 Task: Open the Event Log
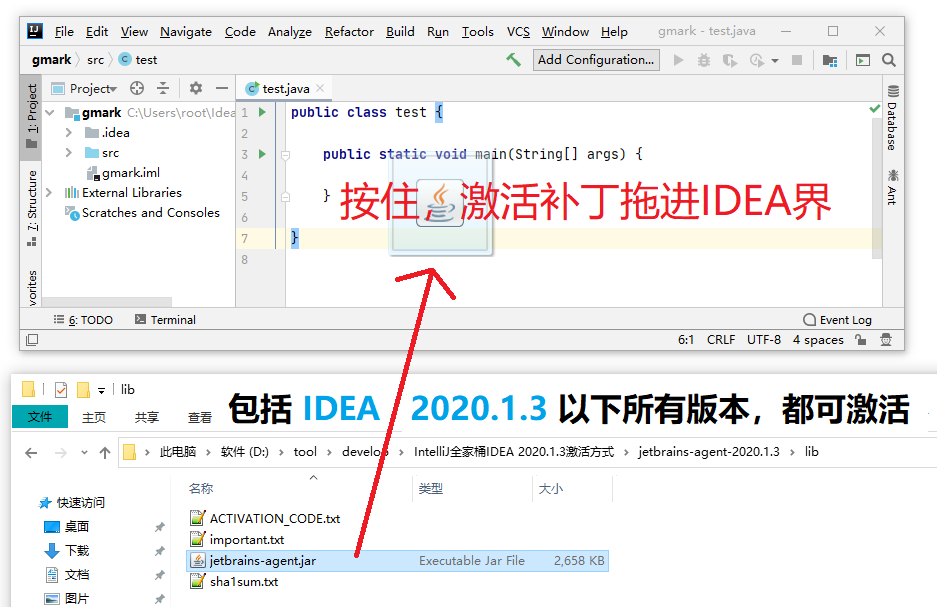click(x=837, y=320)
